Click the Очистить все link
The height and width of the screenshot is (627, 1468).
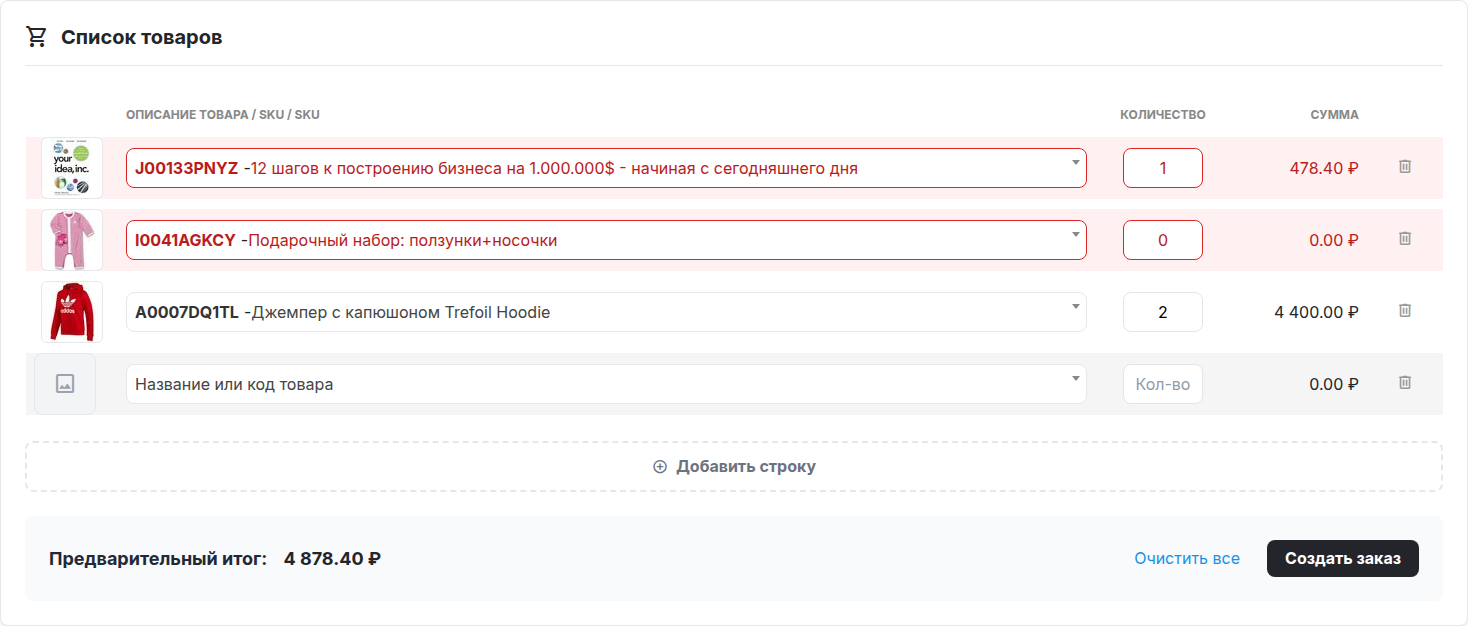click(x=1187, y=559)
